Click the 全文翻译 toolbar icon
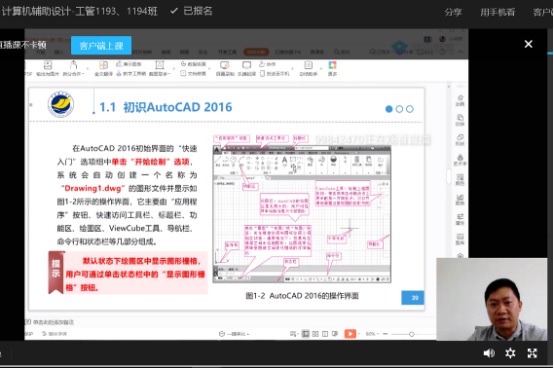 coord(103,68)
